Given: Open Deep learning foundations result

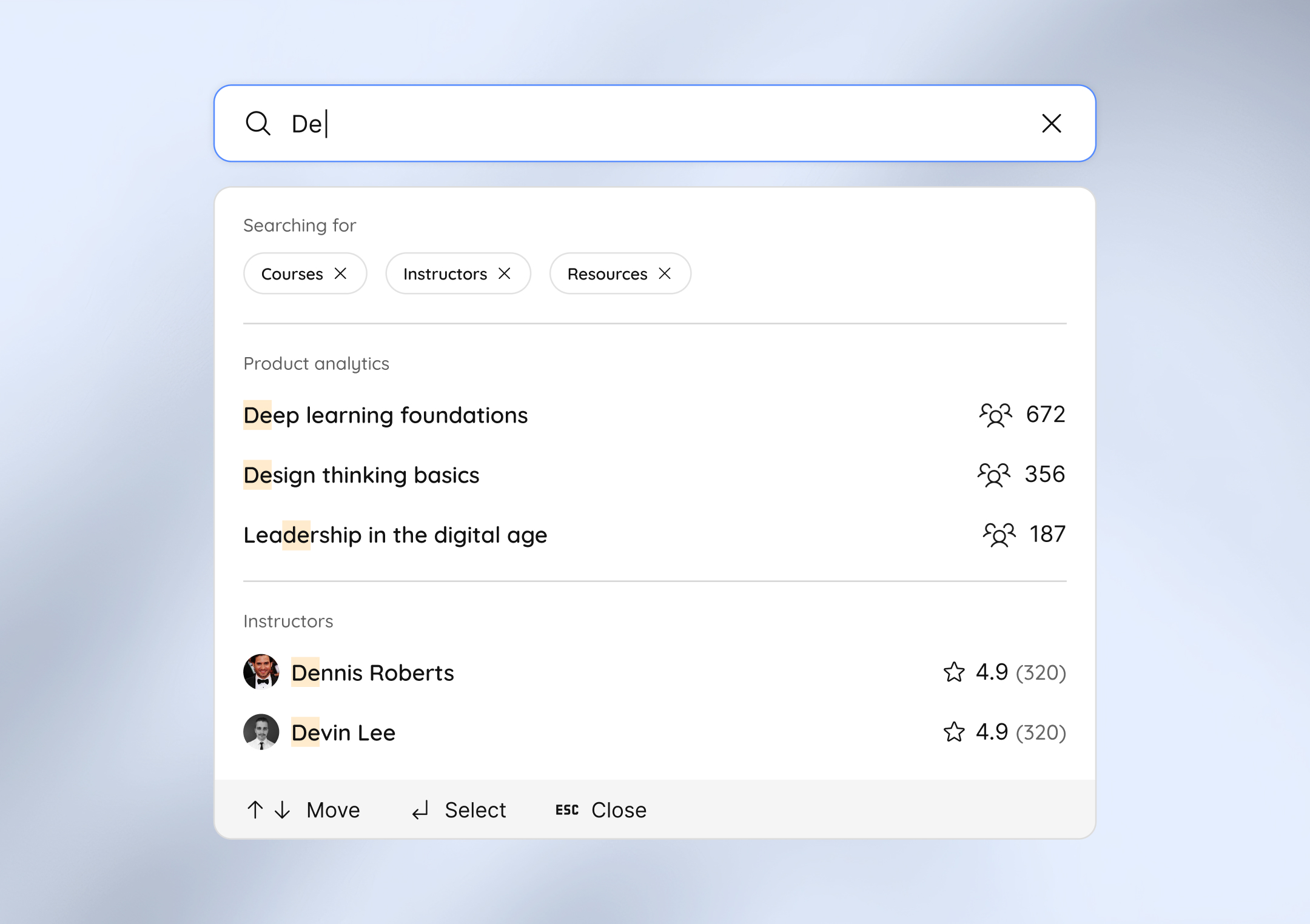Looking at the screenshot, I should [x=386, y=415].
